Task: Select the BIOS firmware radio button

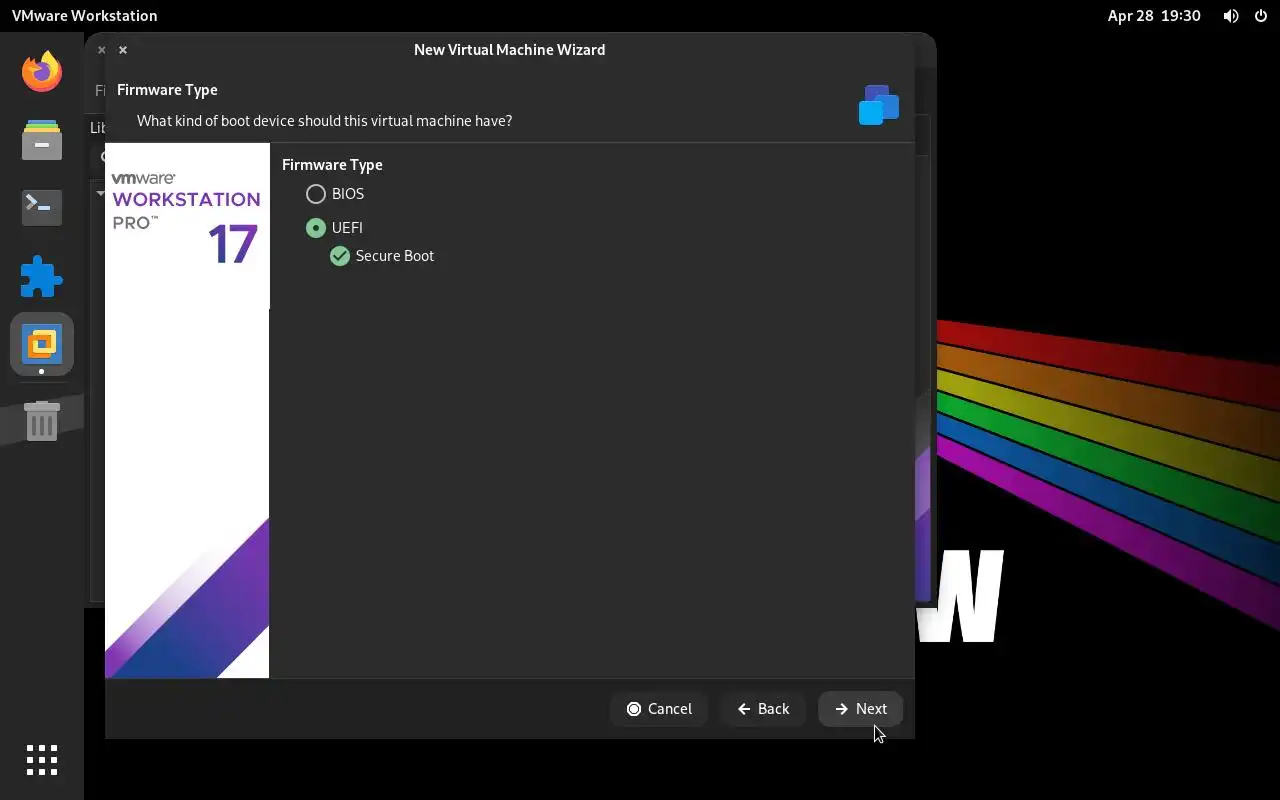Action: (316, 194)
